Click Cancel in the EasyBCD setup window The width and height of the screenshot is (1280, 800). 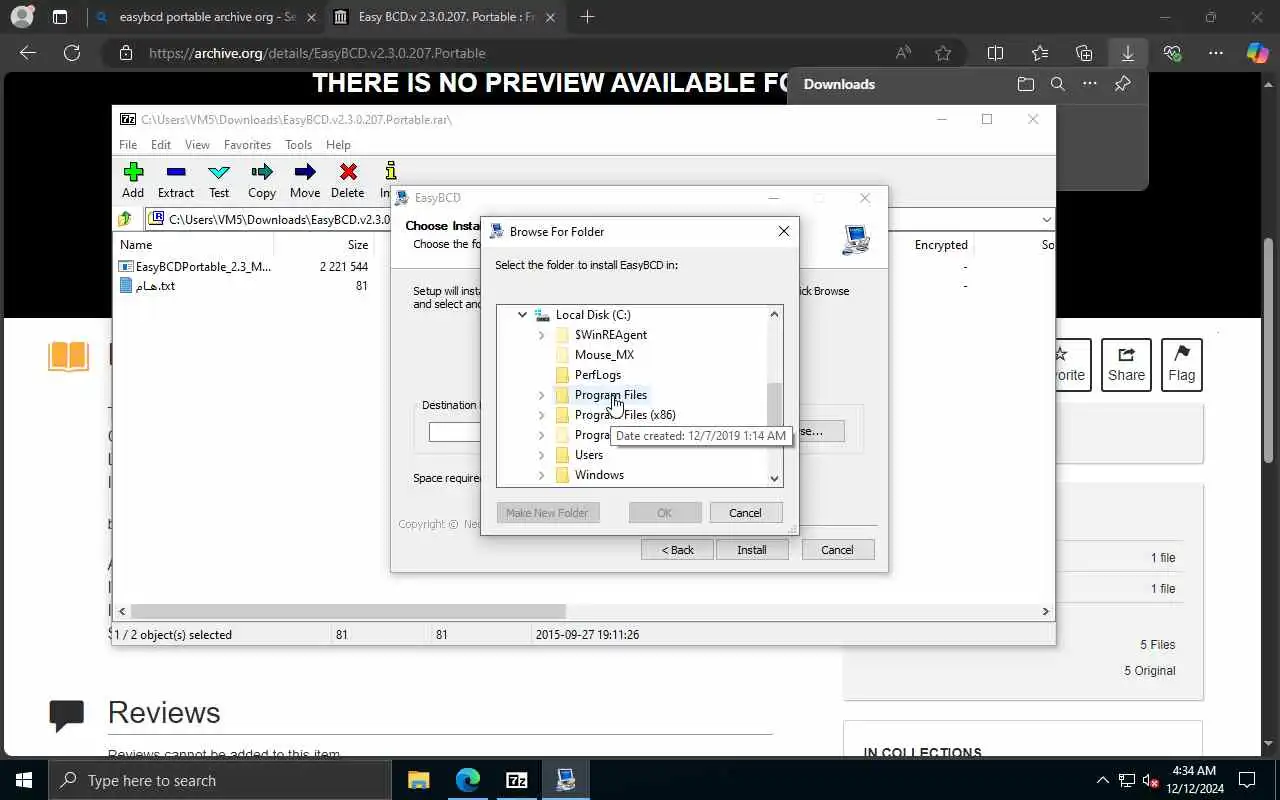click(837, 550)
